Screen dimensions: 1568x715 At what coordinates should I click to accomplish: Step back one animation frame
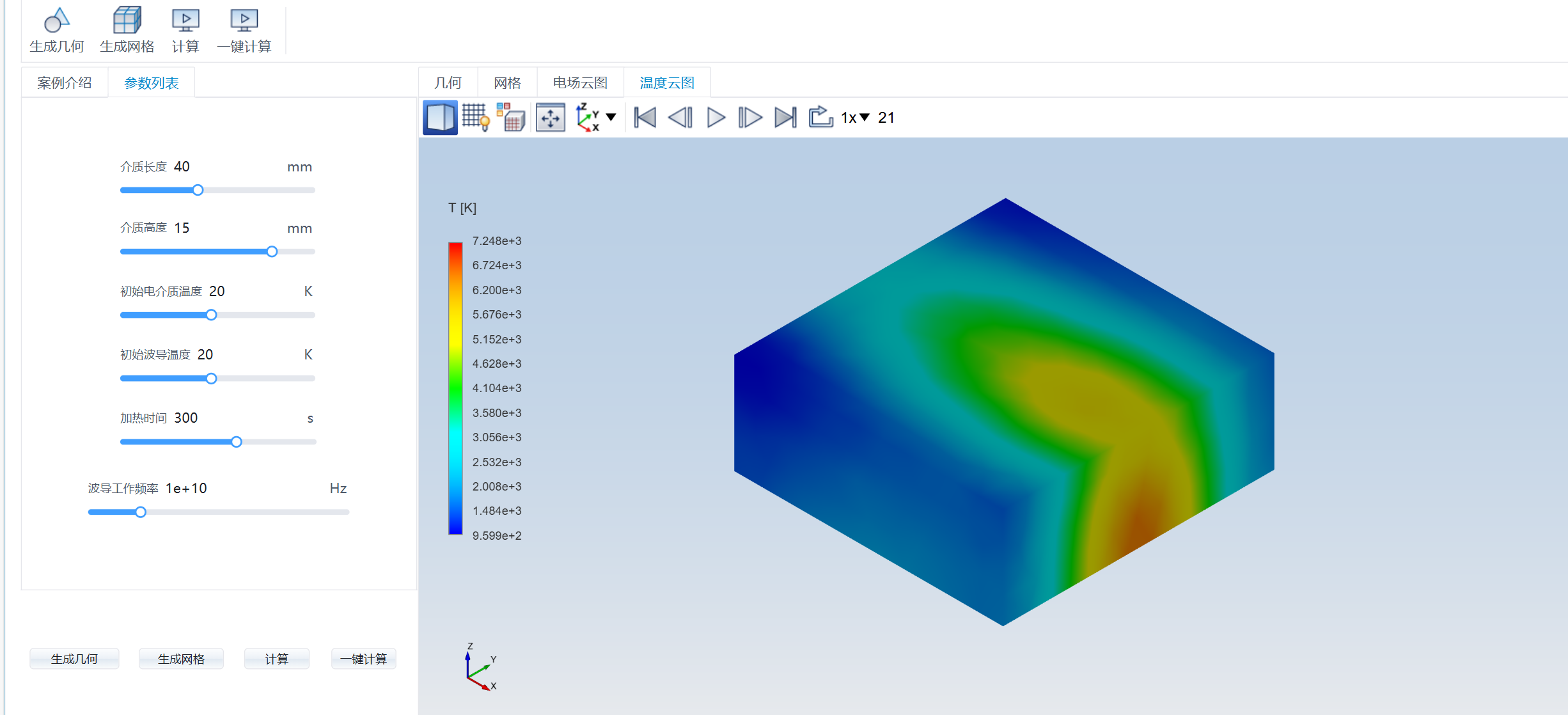click(x=680, y=118)
